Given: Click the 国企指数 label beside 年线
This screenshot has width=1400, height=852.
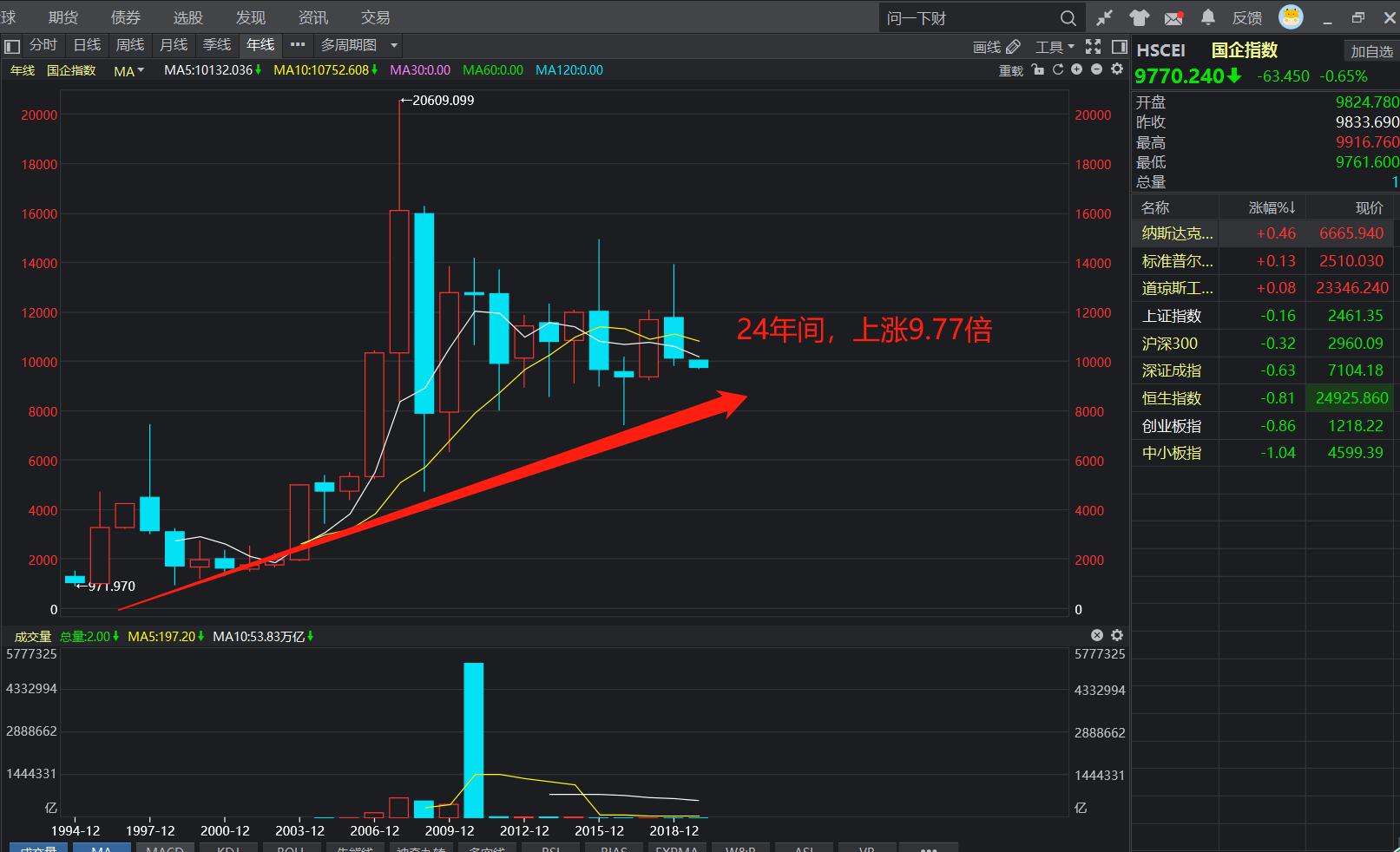Looking at the screenshot, I should pyautogui.click(x=71, y=70).
